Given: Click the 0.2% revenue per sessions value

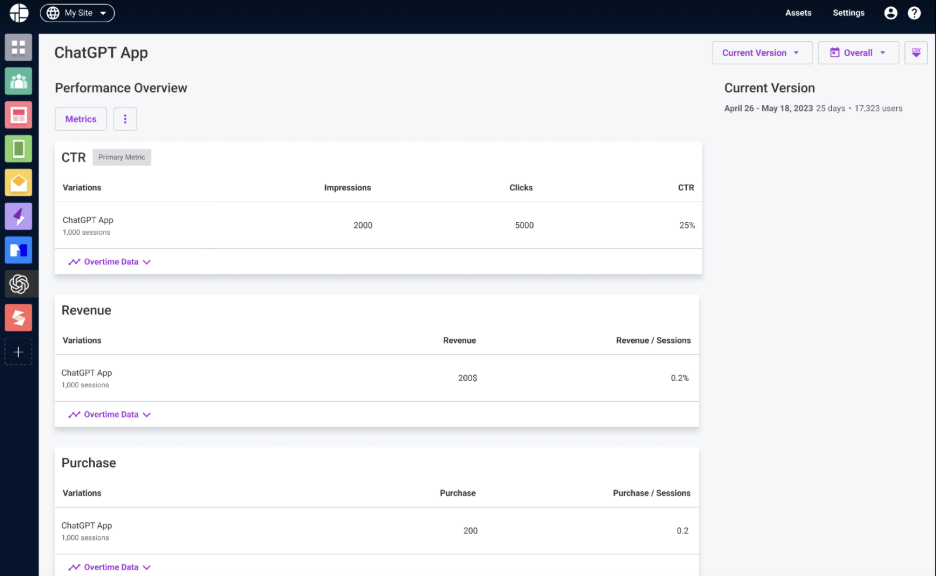Looking at the screenshot, I should point(679,378).
